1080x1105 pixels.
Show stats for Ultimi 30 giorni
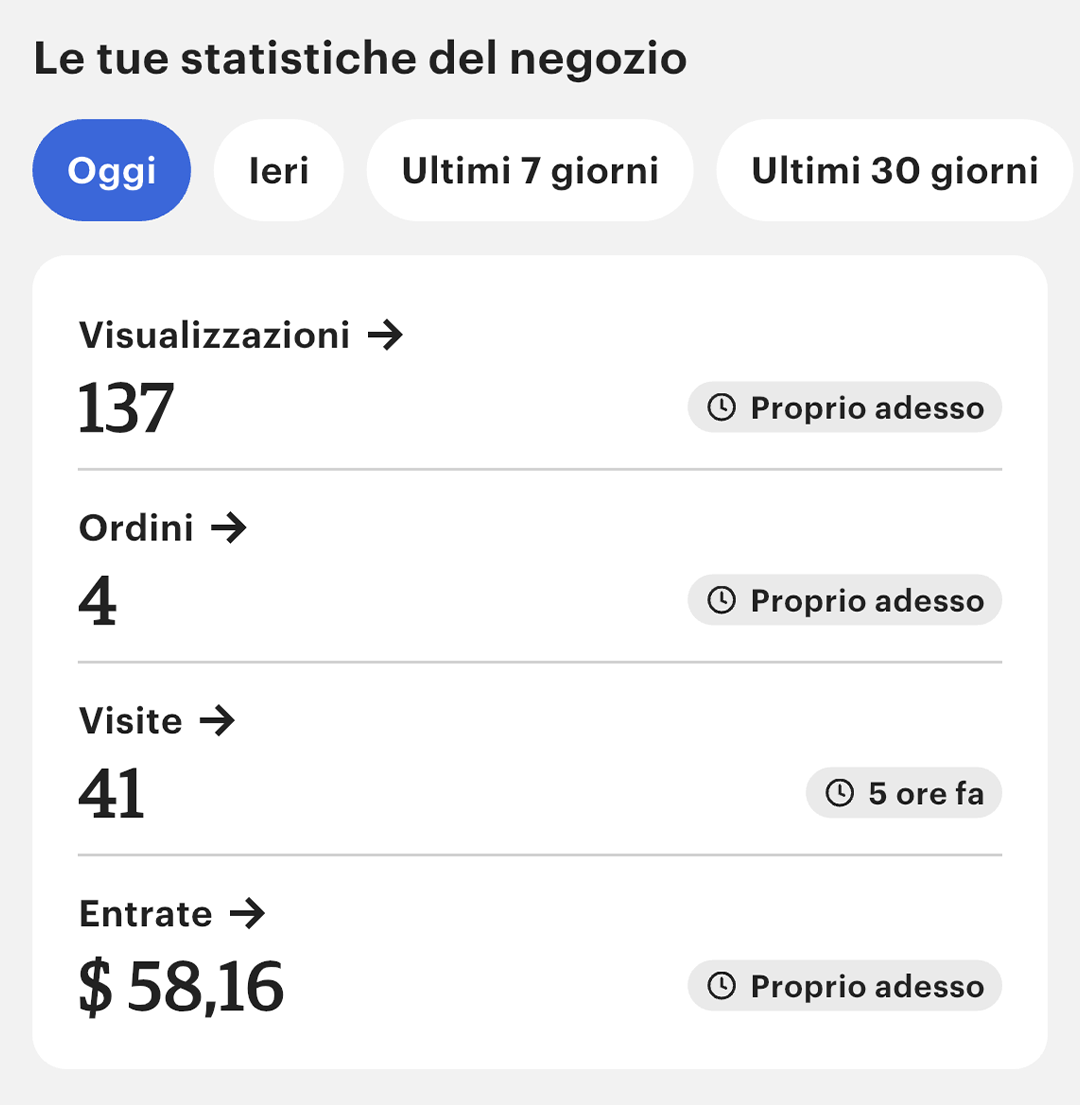point(894,170)
